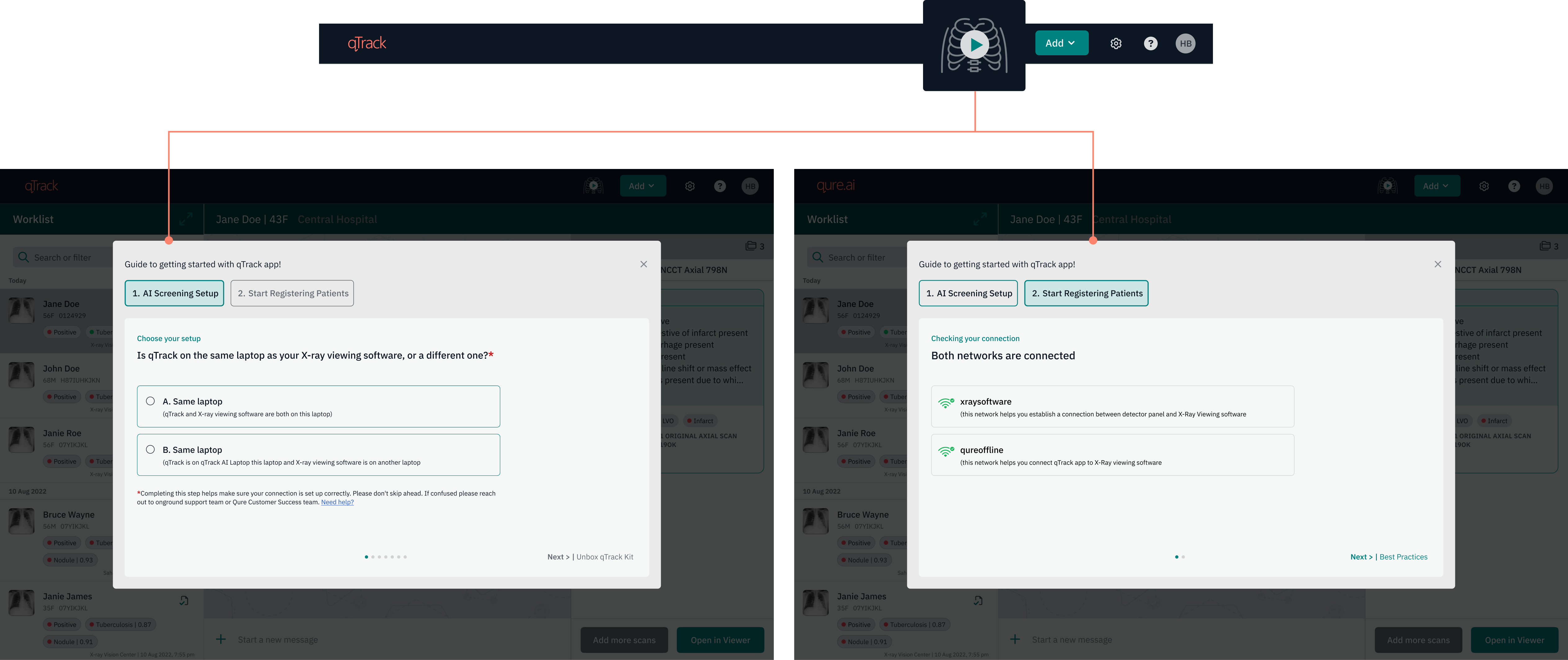The image size is (1568, 660).
Task: Click the qTrack logo in the top enlarged bar
Action: pos(367,43)
